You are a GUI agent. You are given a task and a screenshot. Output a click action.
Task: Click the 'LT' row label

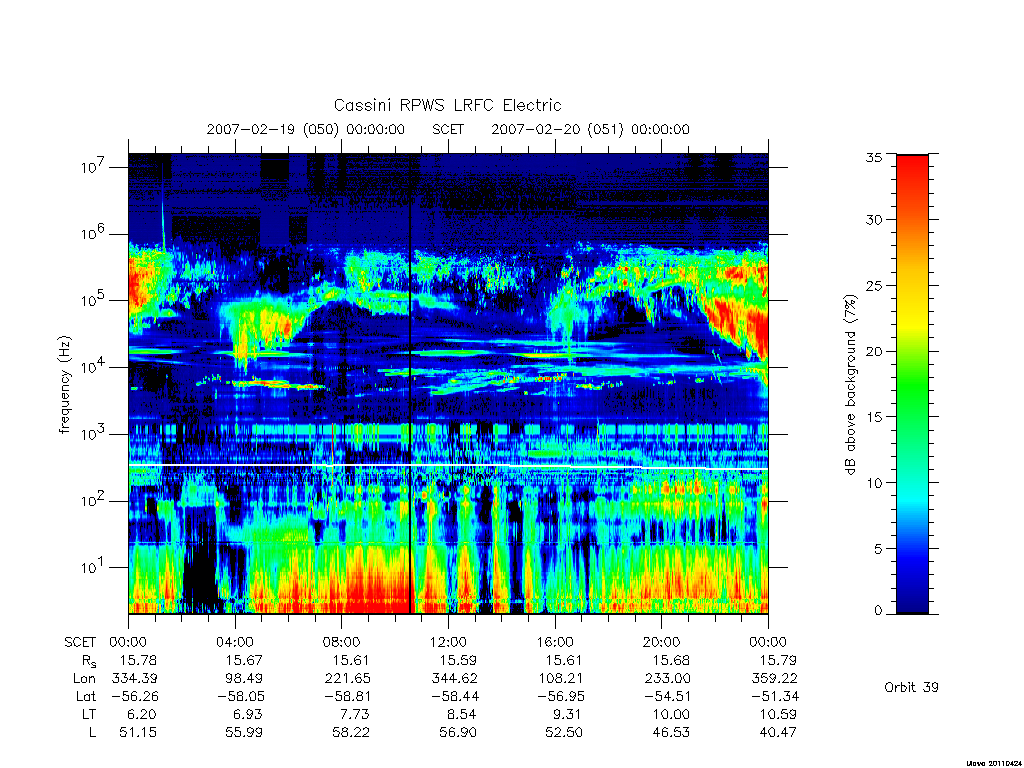coord(89,714)
